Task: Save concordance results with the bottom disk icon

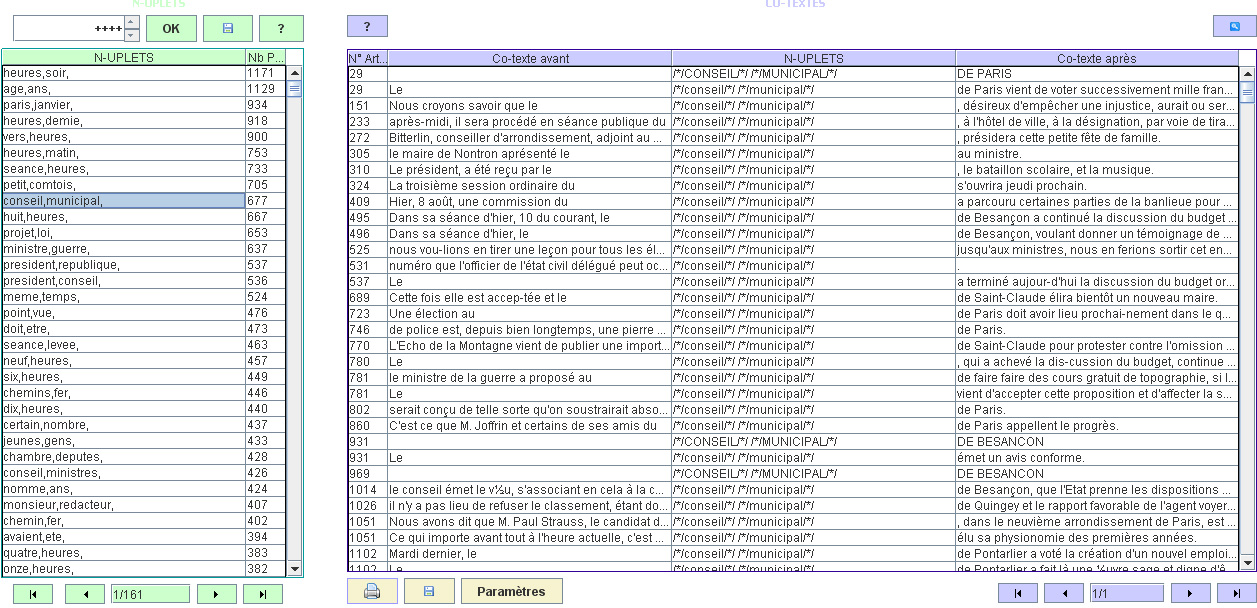Action: (x=429, y=591)
